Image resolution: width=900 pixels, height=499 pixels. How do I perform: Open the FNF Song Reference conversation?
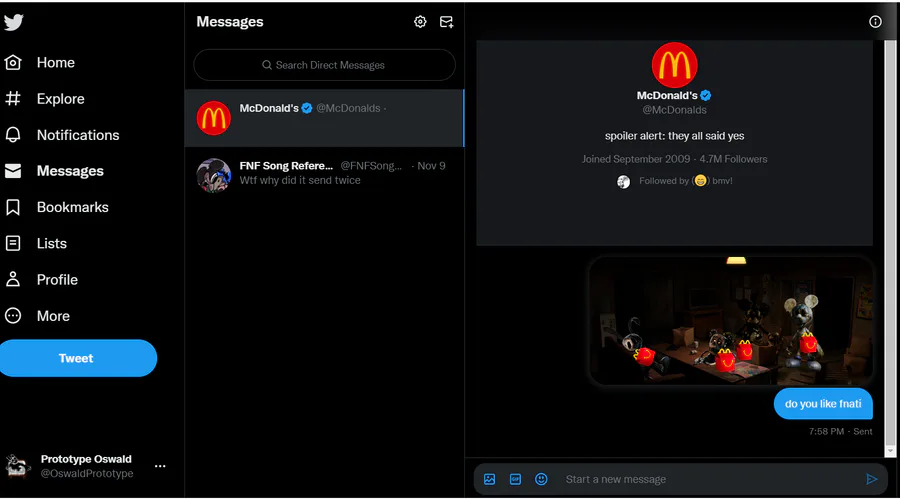click(x=324, y=174)
